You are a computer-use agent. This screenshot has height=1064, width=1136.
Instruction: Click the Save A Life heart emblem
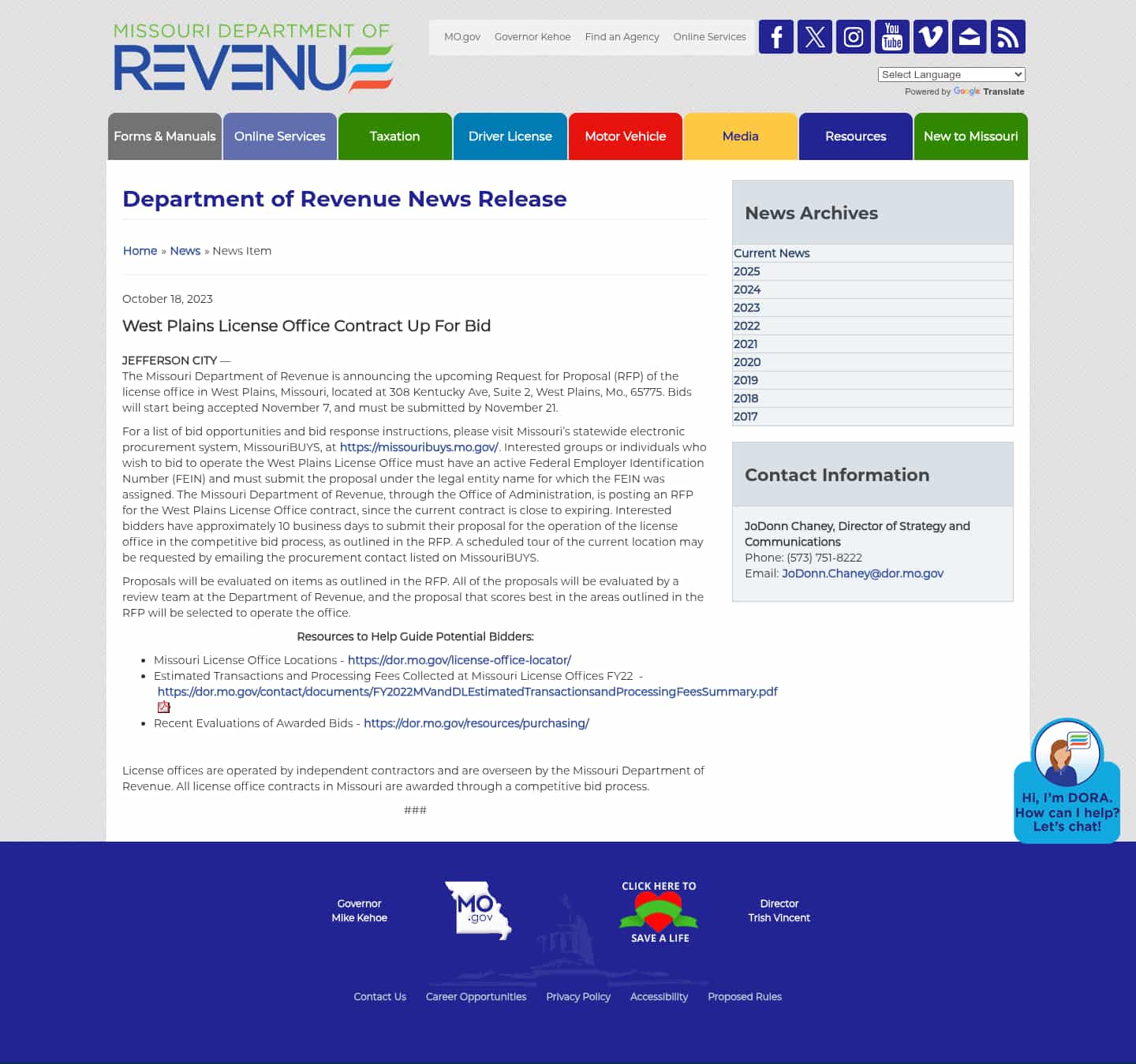click(x=659, y=913)
